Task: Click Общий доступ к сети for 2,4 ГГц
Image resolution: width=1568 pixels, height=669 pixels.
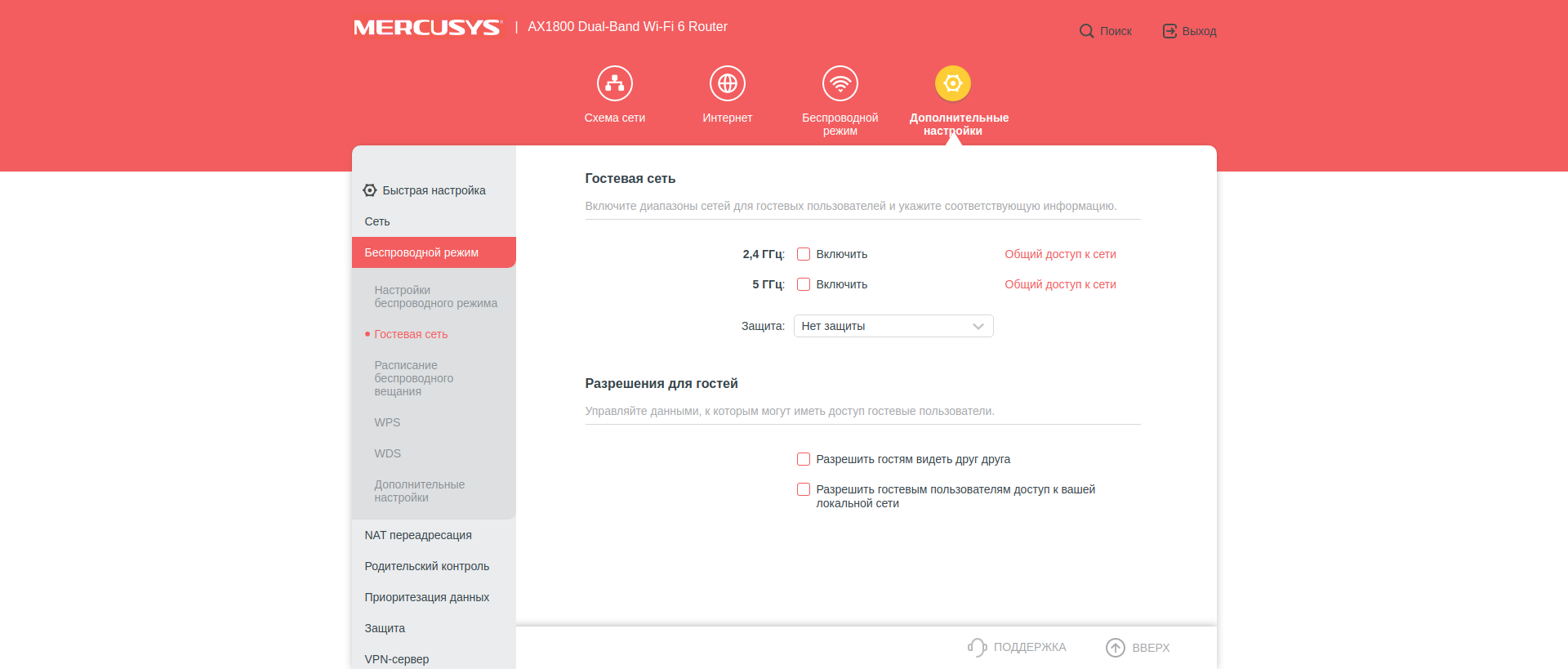Action: point(1060,254)
